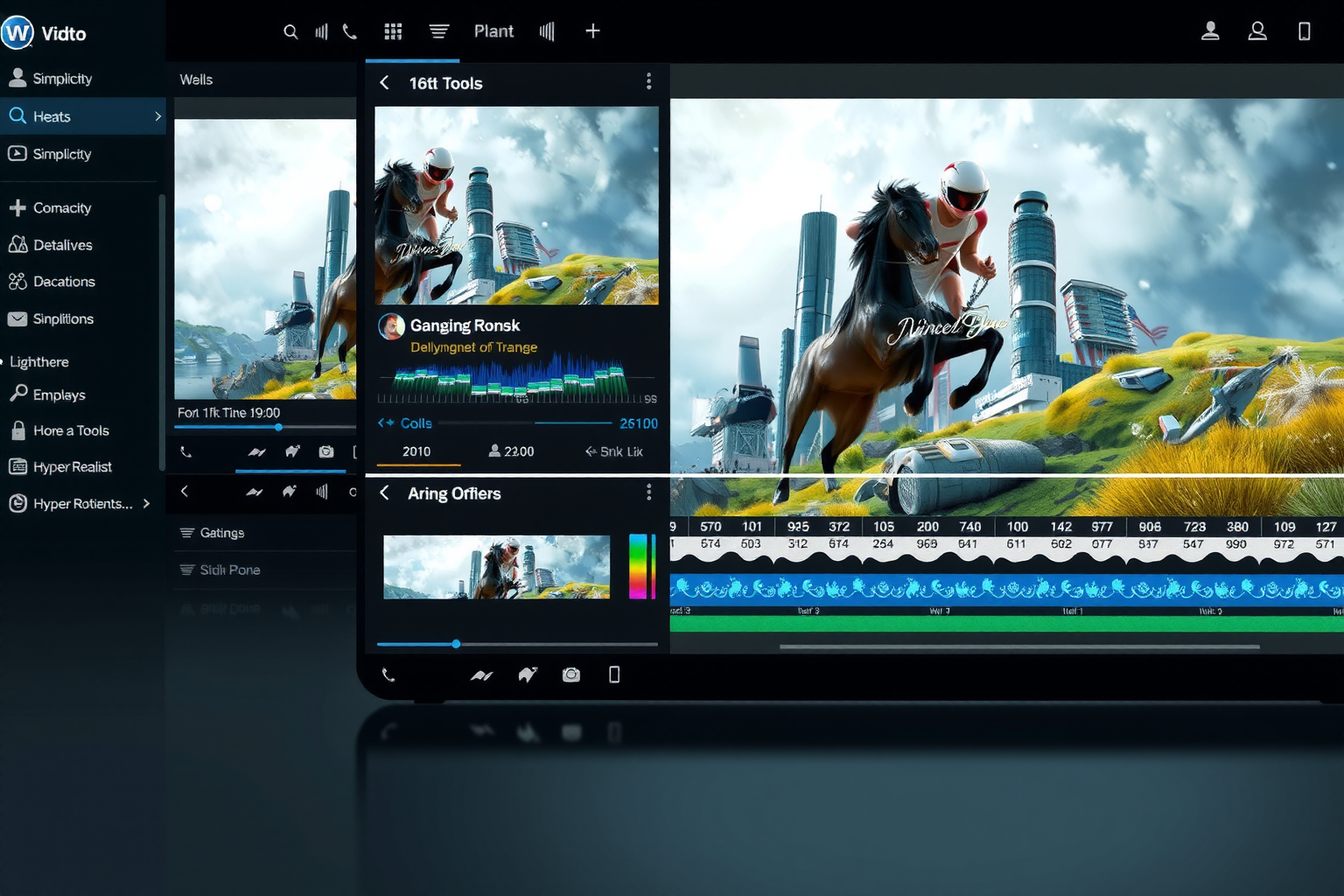Click the rainbow color spectrum swatch
This screenshot has width=1344, height=896.
[x=641, y=566]
